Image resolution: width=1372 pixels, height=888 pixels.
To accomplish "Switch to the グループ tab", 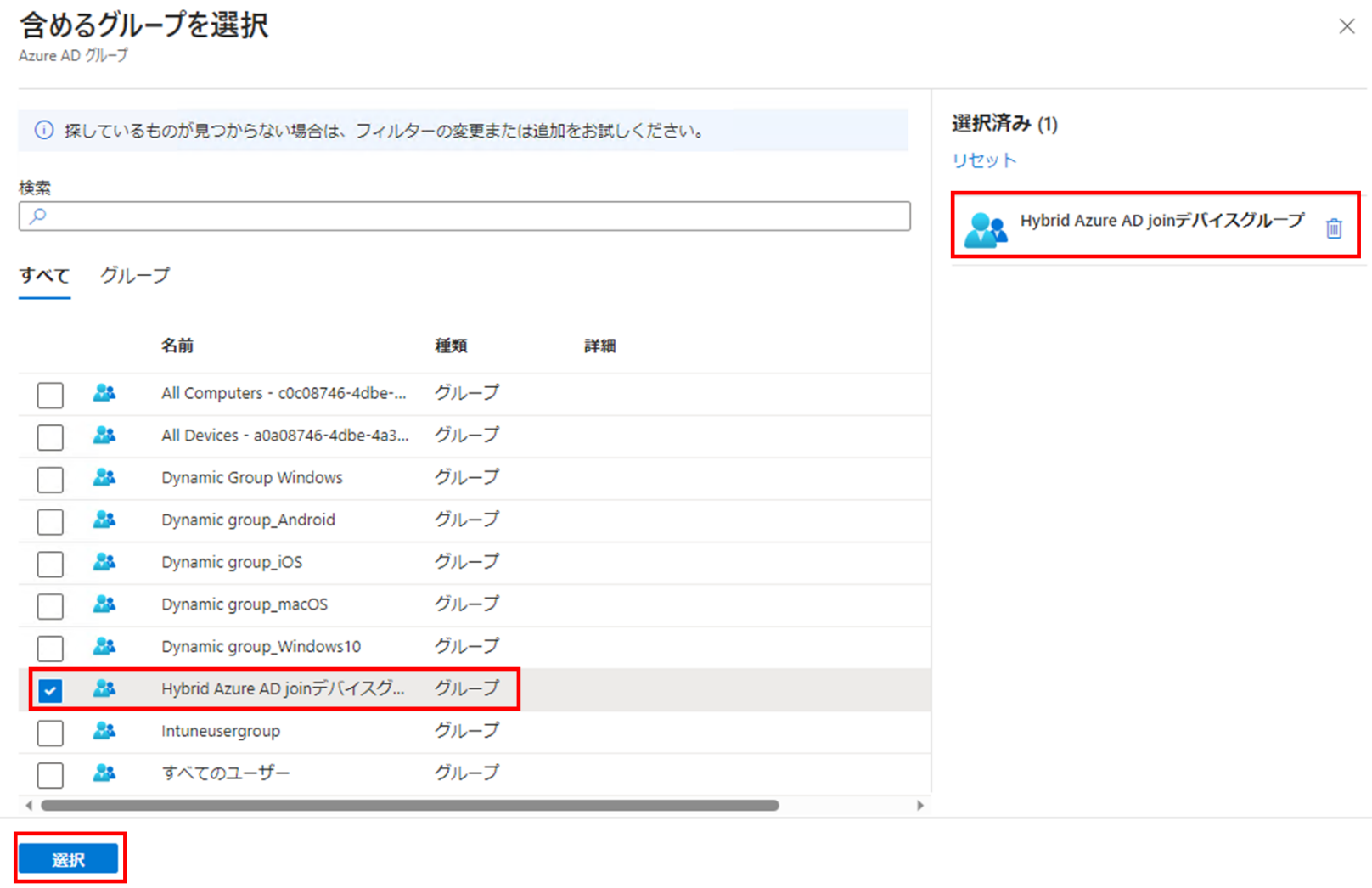I will 135,276.
